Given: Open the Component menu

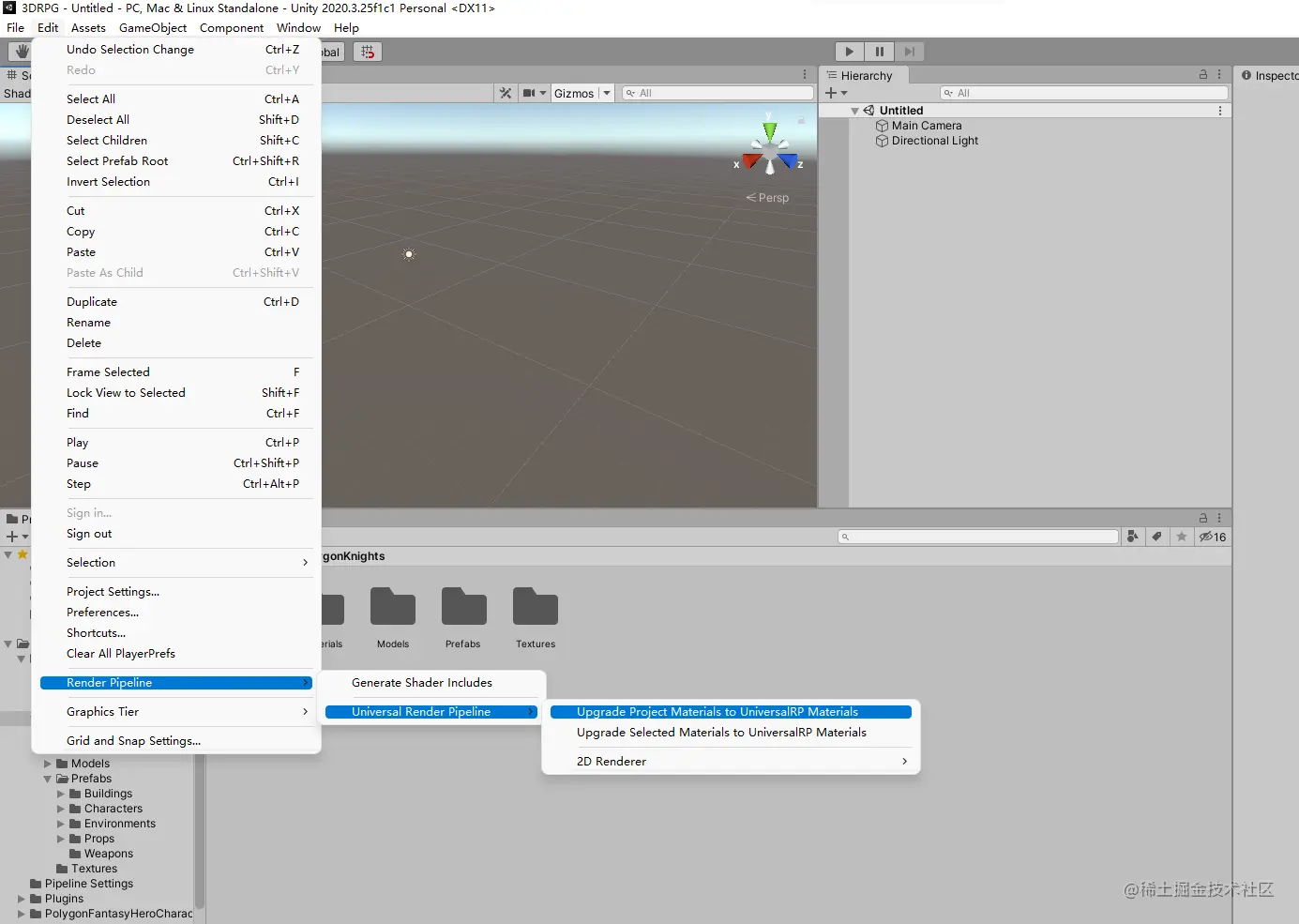Looking at the screenshot, I should [x=232, y=28].
